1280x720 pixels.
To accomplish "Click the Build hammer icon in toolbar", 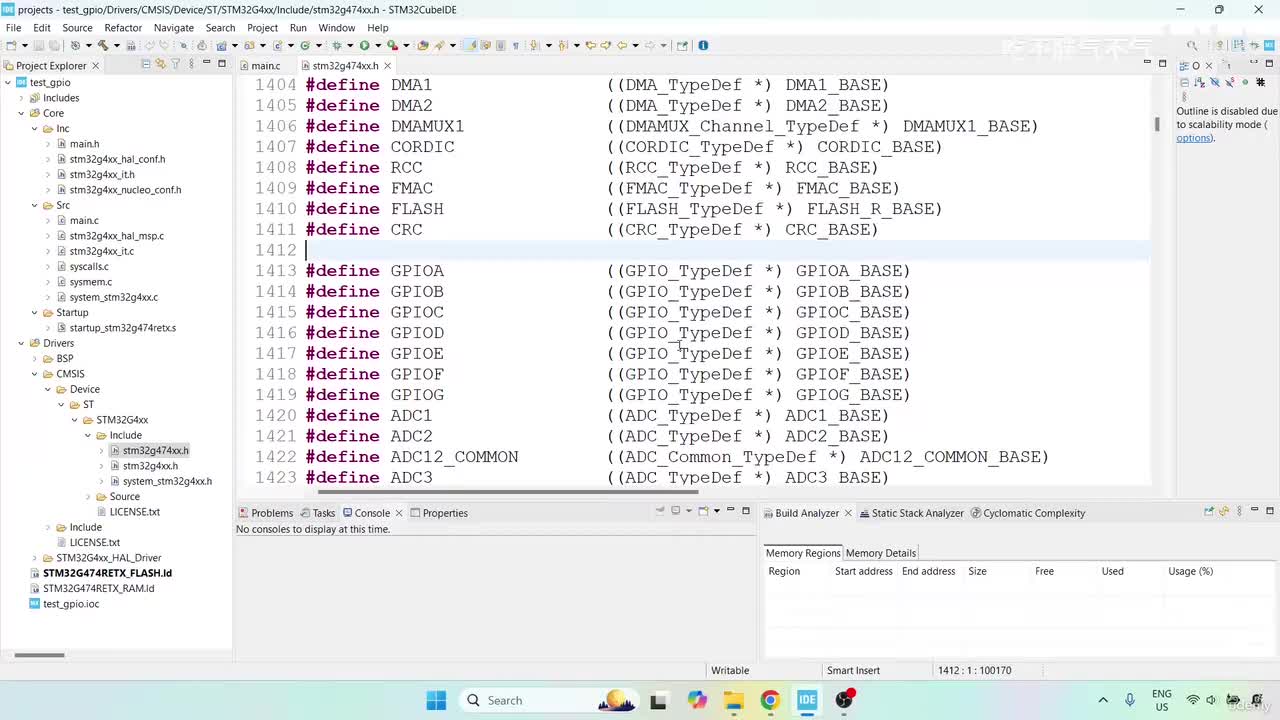I will [x=103, y=45].
